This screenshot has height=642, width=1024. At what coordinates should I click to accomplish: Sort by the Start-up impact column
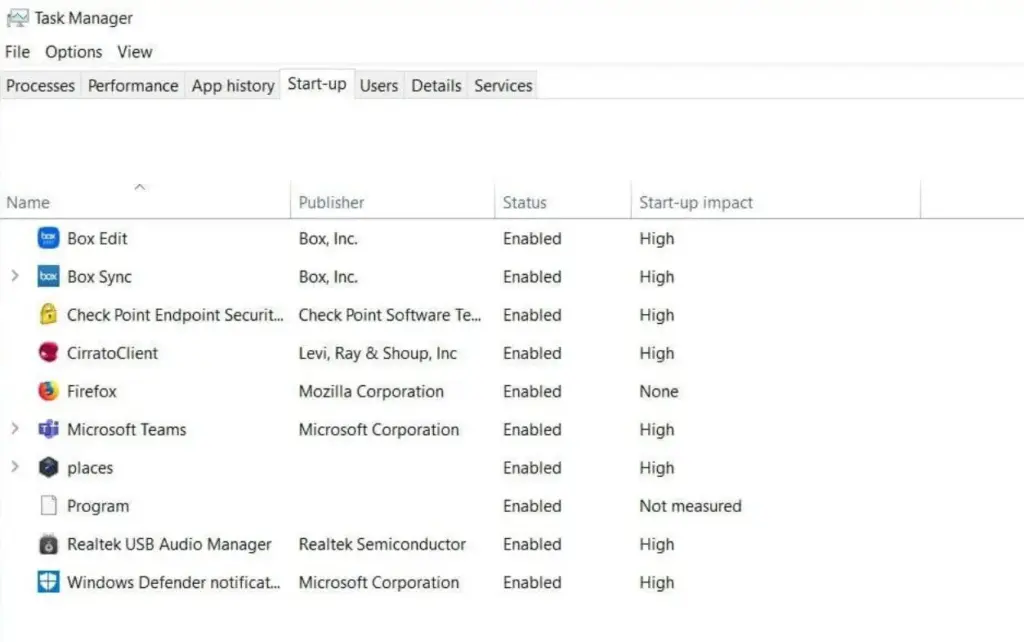[696, 203]
